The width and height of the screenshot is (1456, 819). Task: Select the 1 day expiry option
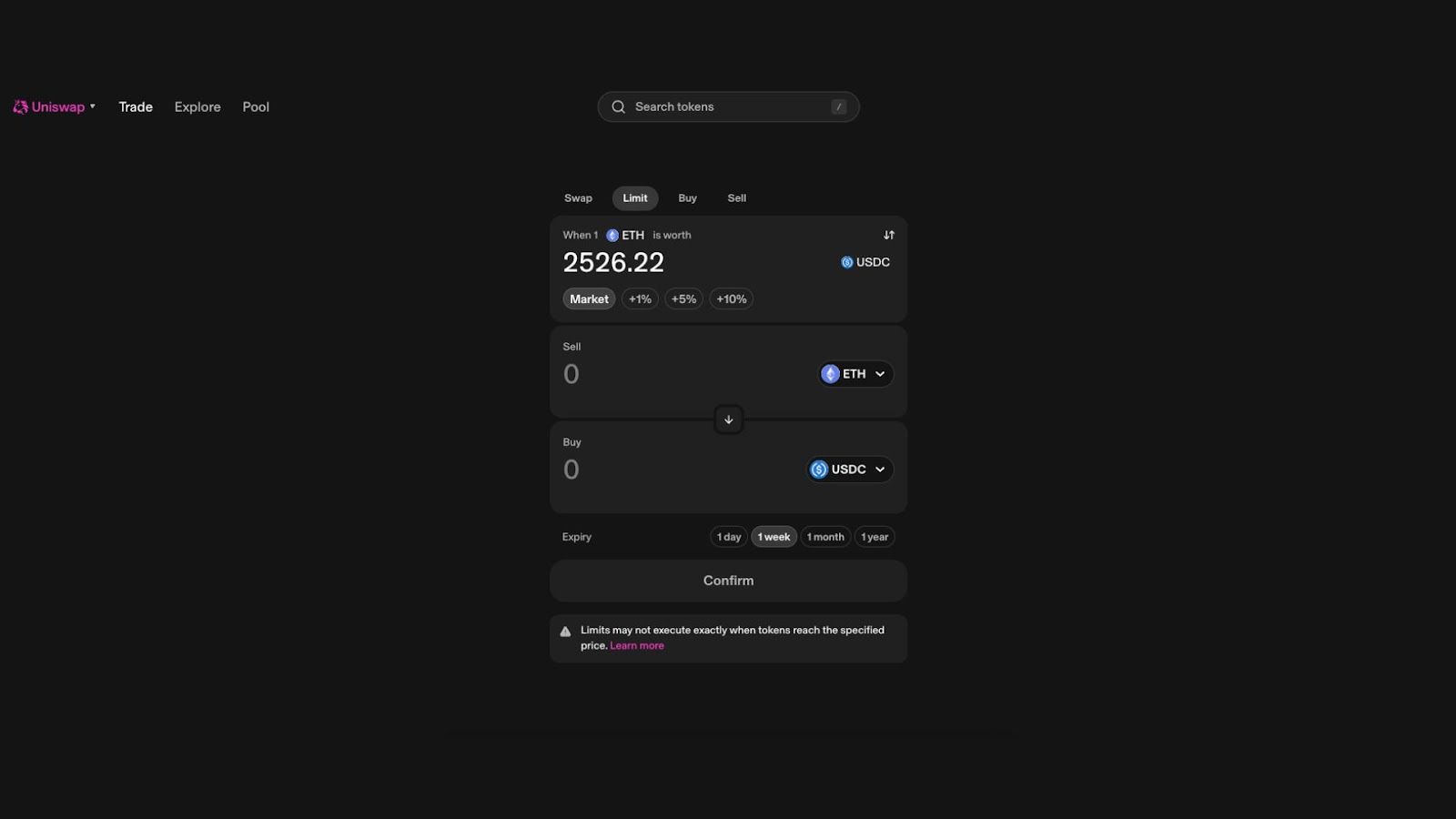coord(729,537)
